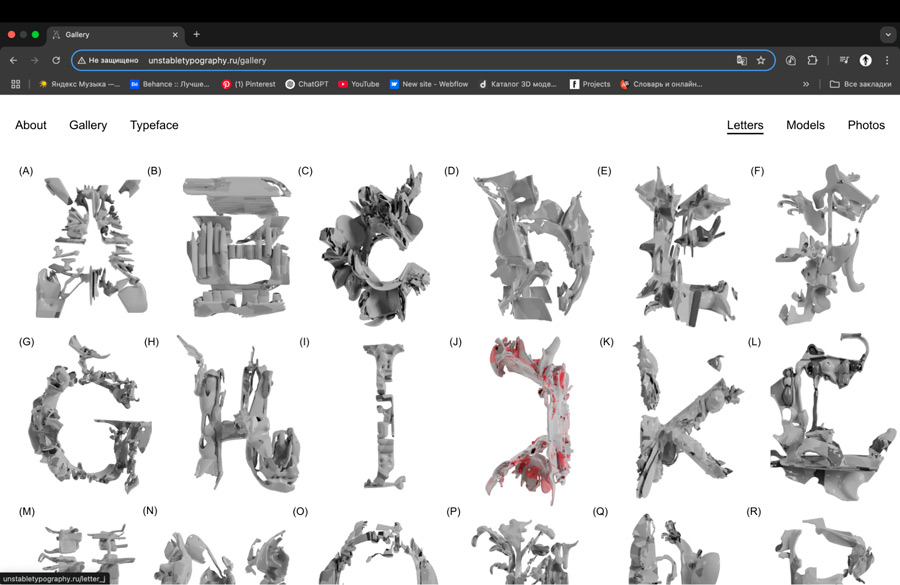The image size is (900, 585).
Task: Open the Projects bookmark
Action: click(x=590, y=84)
